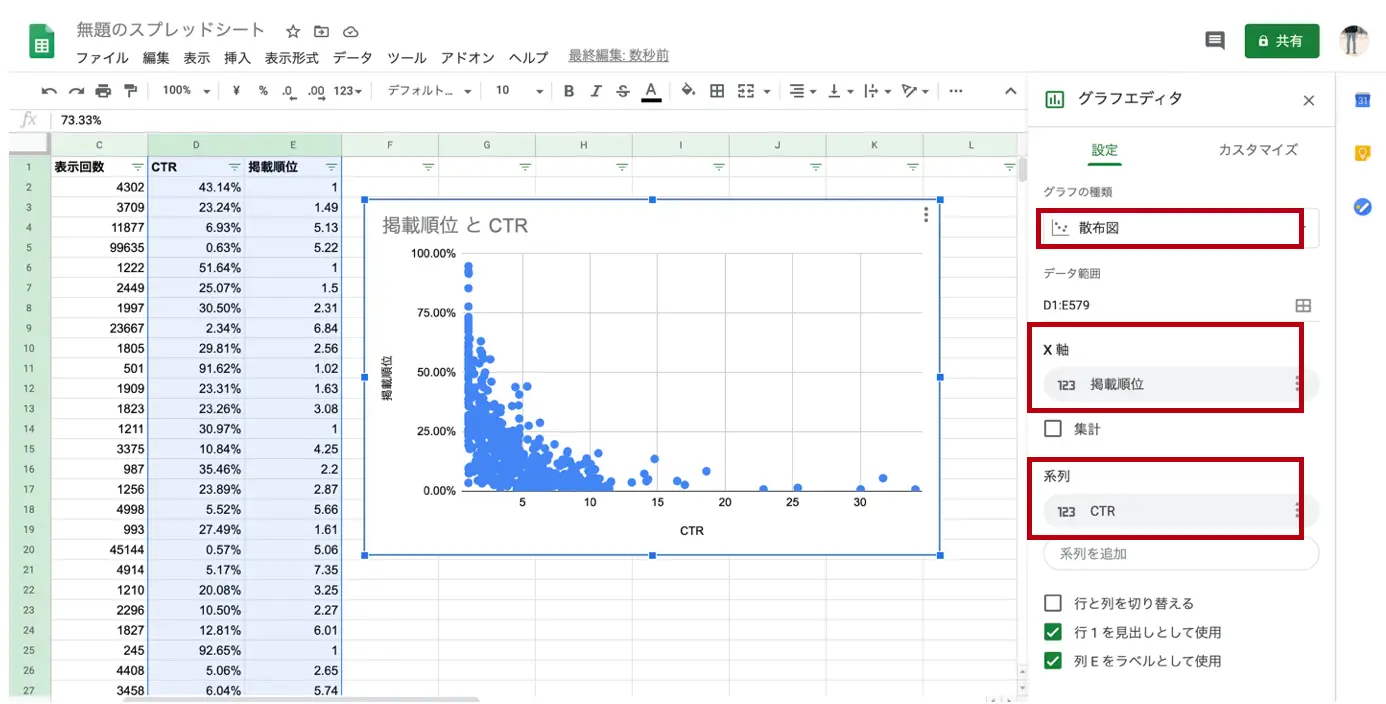Screen dimensions: 1386x704
Task: Open the fill color picker
Action: click(688, 91)
